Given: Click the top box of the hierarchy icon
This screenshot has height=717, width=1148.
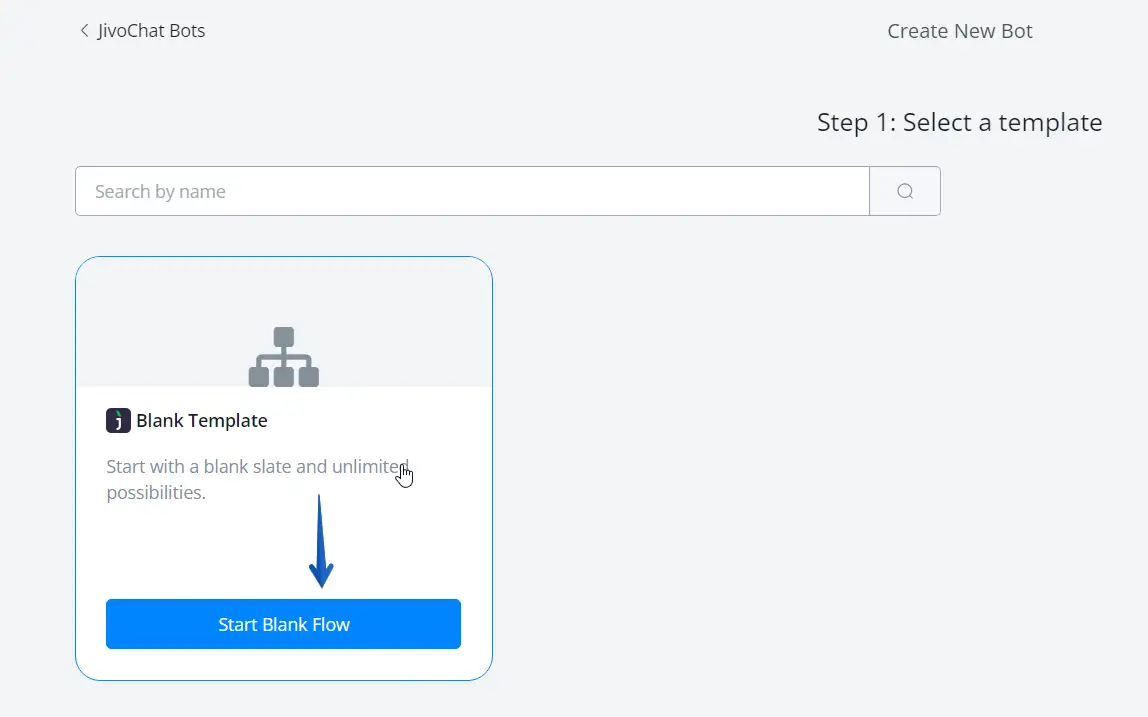Looking at the screenshot, I should click(284, 337).
